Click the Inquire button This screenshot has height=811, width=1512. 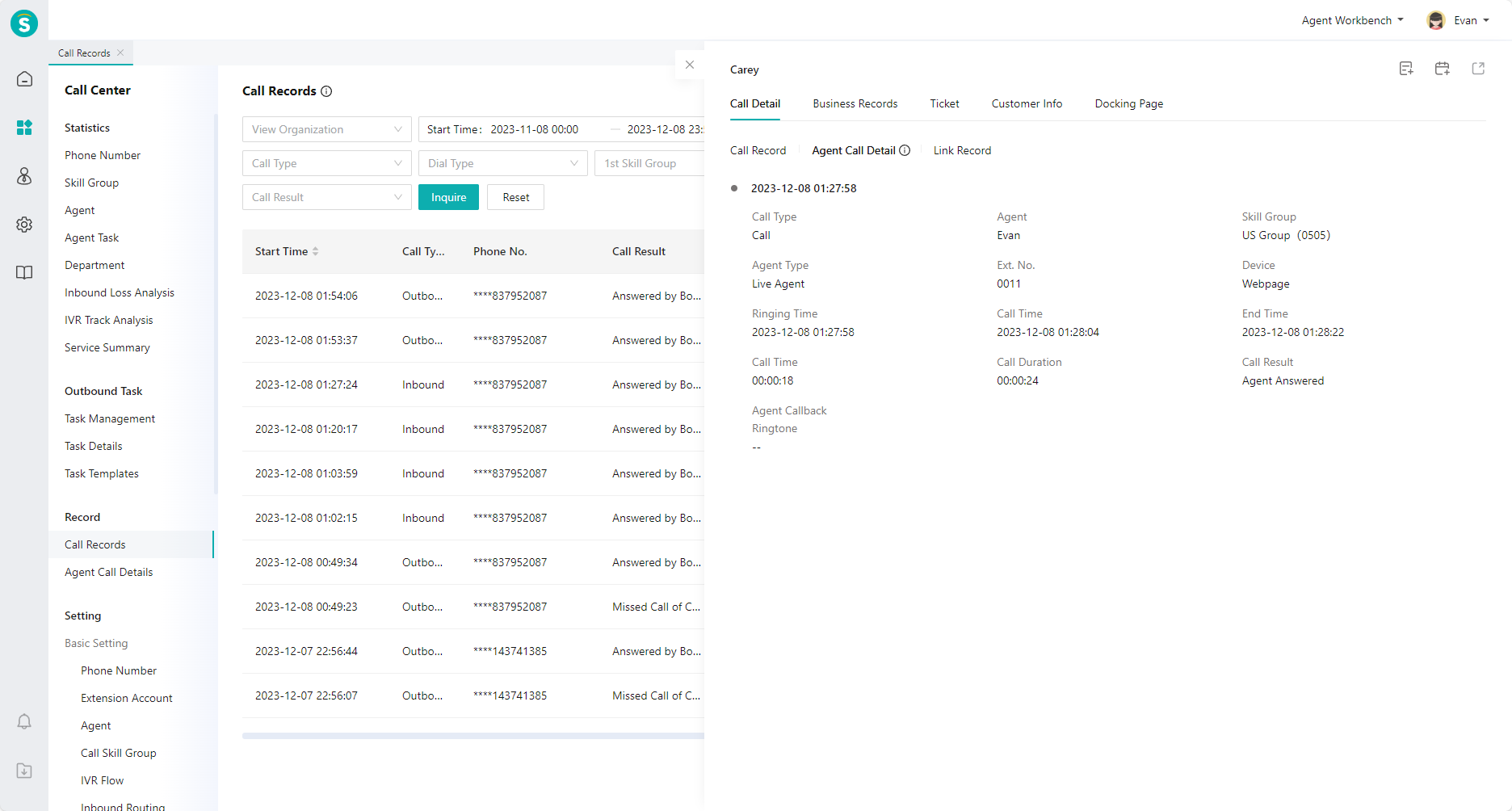(448, 197)
